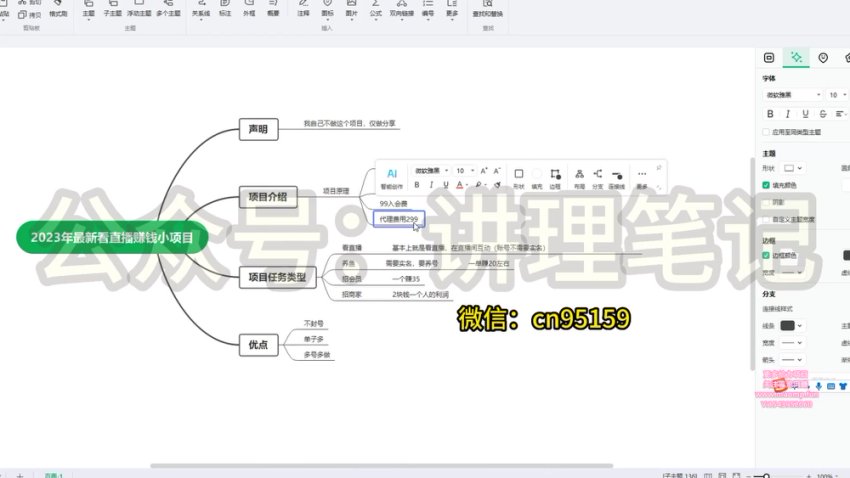
Task: Expand the 形状 shape dropdown in right panel
Action: point(794,168)
